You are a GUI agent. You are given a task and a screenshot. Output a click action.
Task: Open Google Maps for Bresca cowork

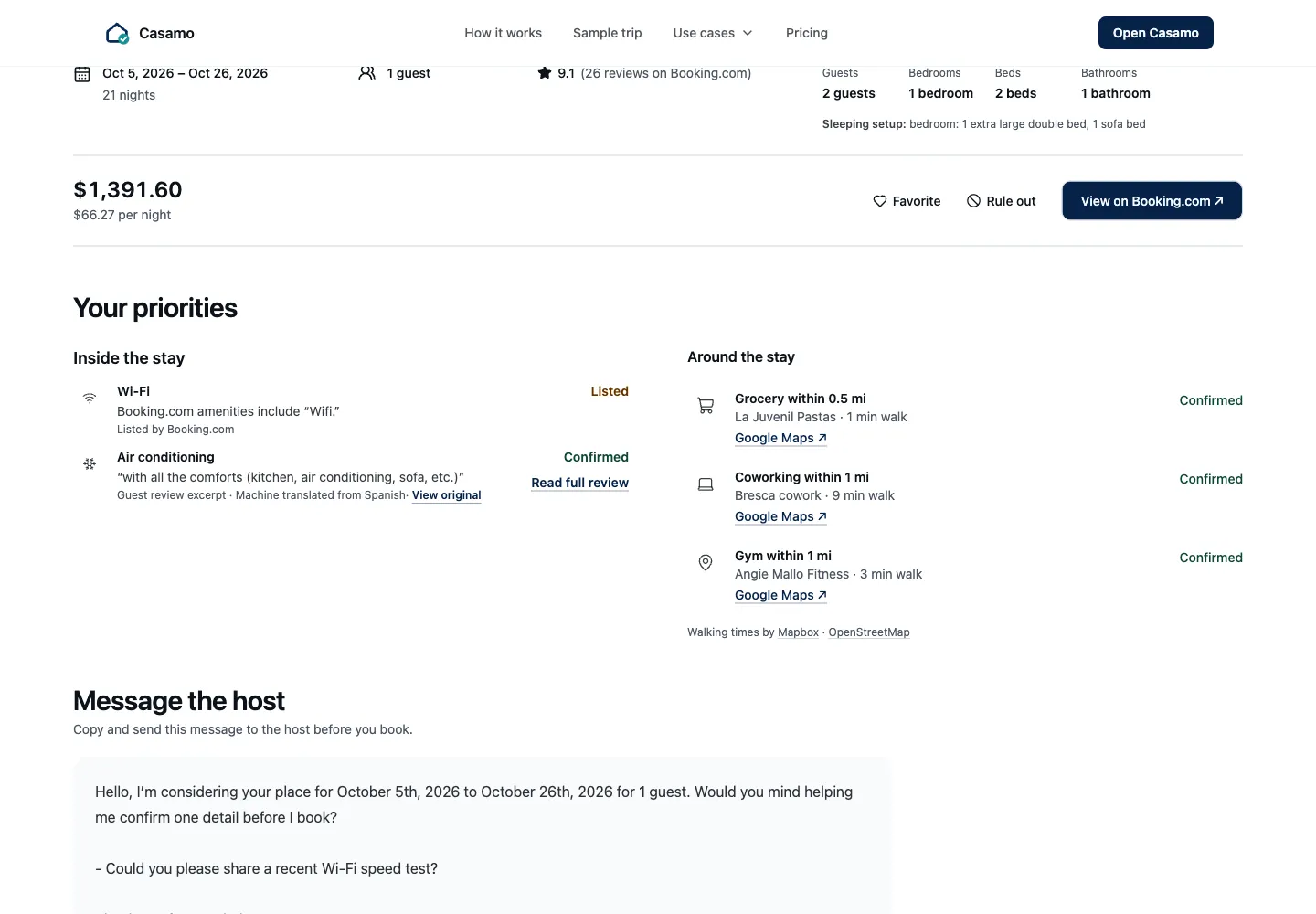[x=780, y=516]
